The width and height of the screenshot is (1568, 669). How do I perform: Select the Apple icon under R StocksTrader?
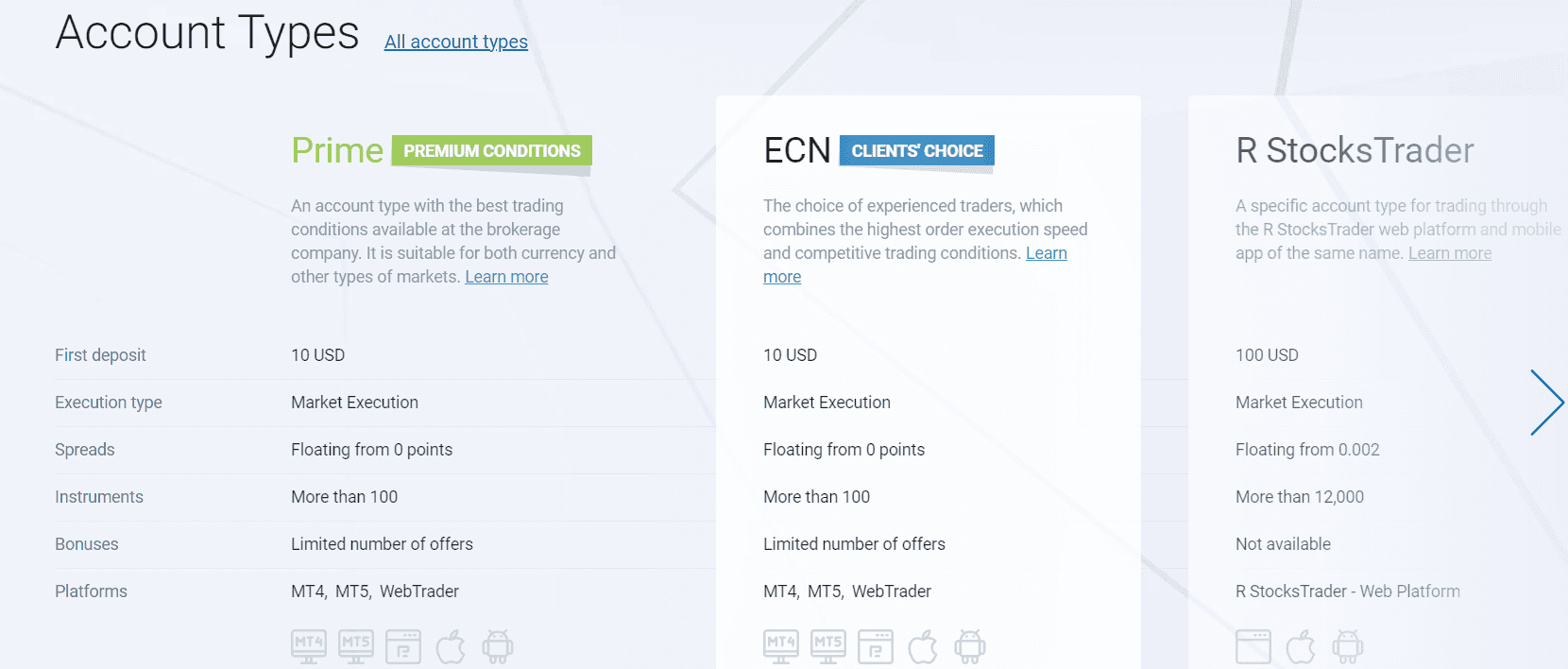[1301, 647]
